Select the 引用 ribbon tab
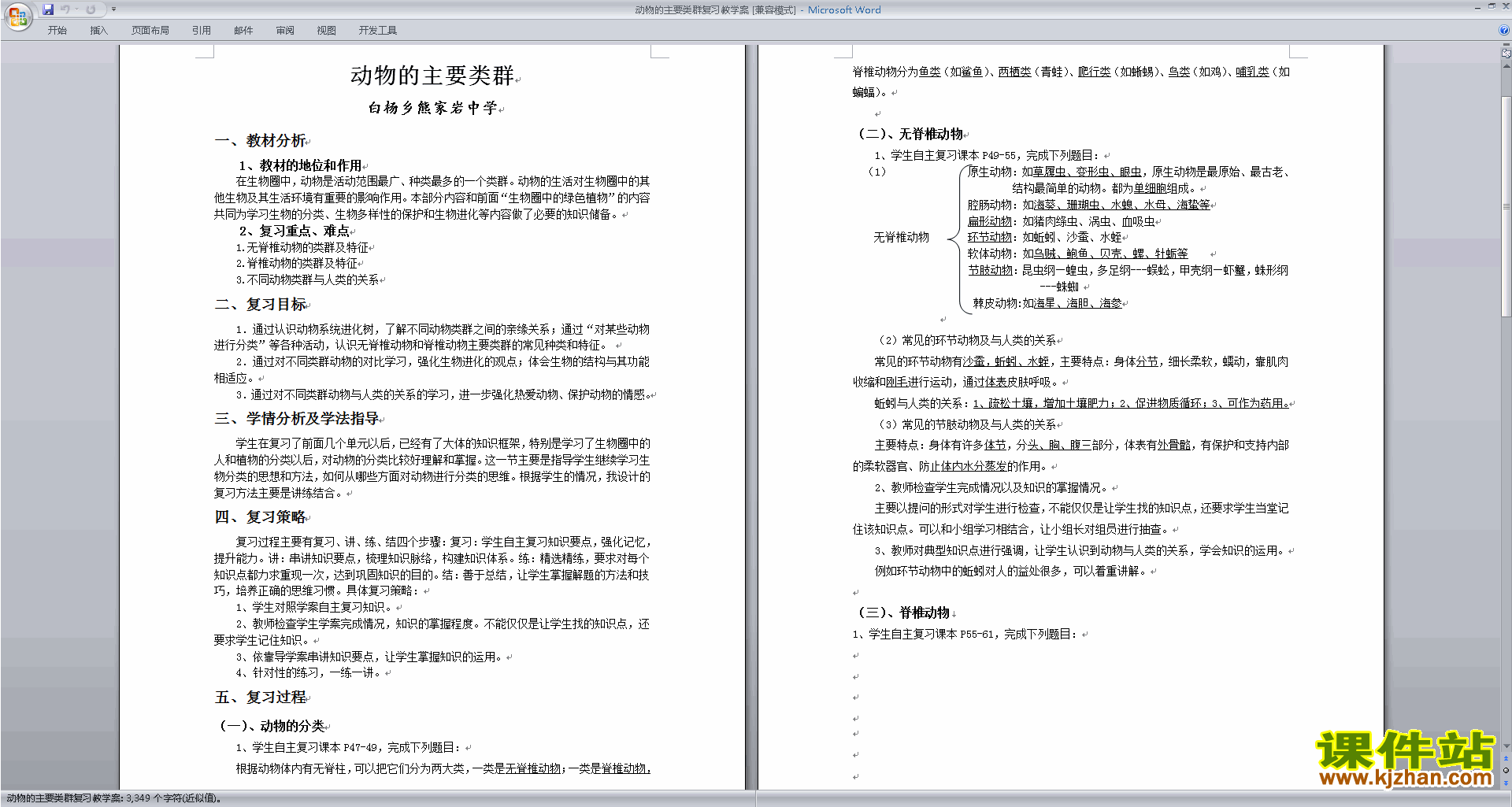The height and width of the screenshot is (807, 1512). (202, 31)
